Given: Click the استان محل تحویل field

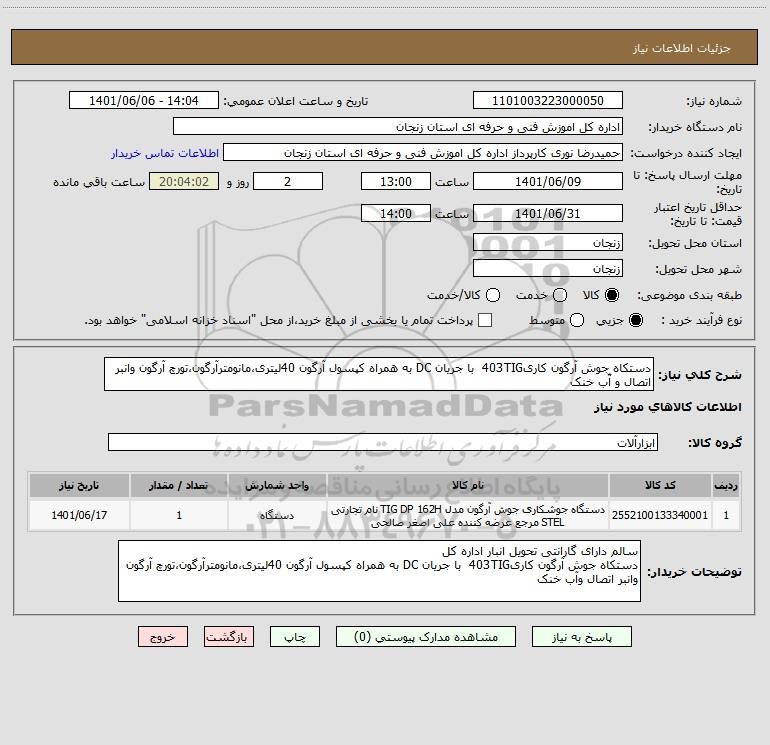Looking at the screenshot, I should pyautogui.click(x=548, y=242).
